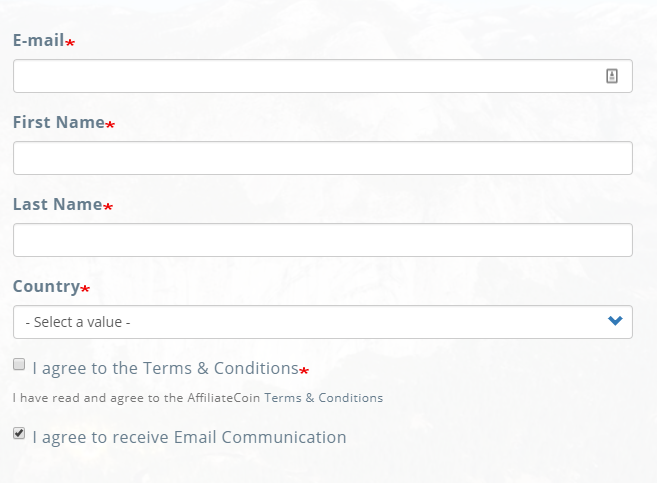
Task: Click the red asterisk beside E-mail
Action: tap(70, 43)
